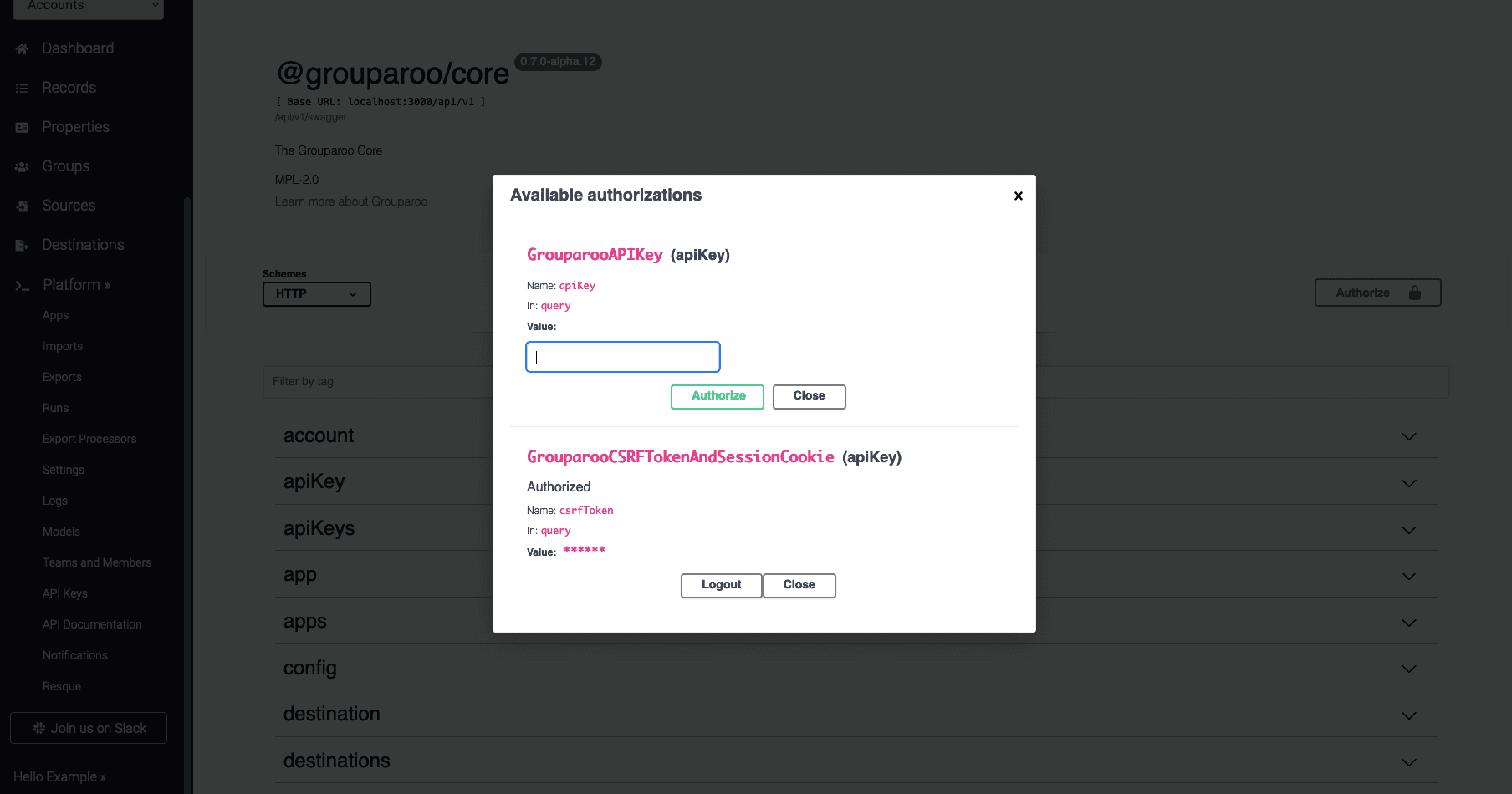The height and width of the screenshot is (794, 1512).
Task: Open Models under Platform
Action: [61, 532]
